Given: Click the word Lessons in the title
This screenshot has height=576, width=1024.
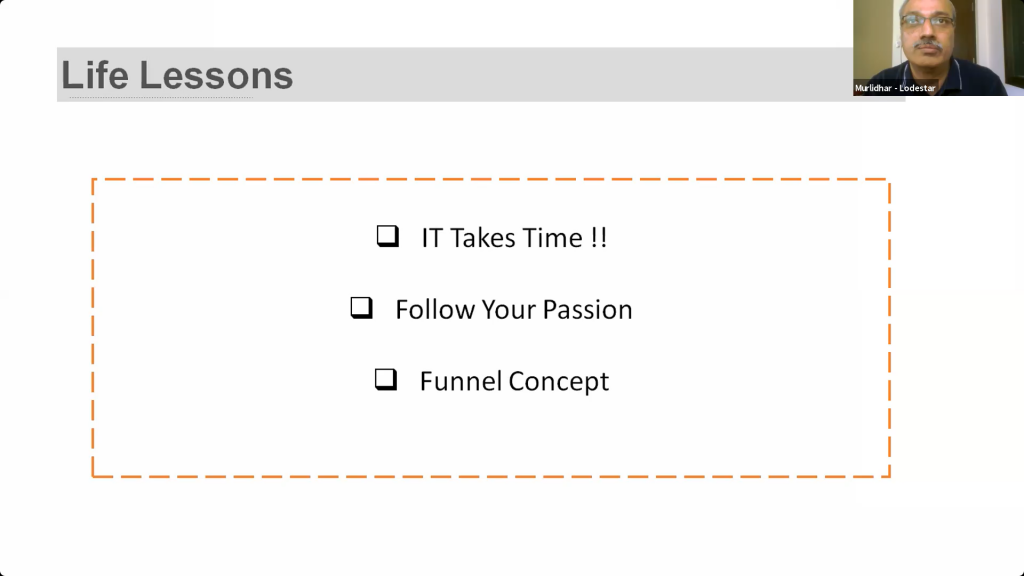Looking at the screenshot, I should [216, 75].
